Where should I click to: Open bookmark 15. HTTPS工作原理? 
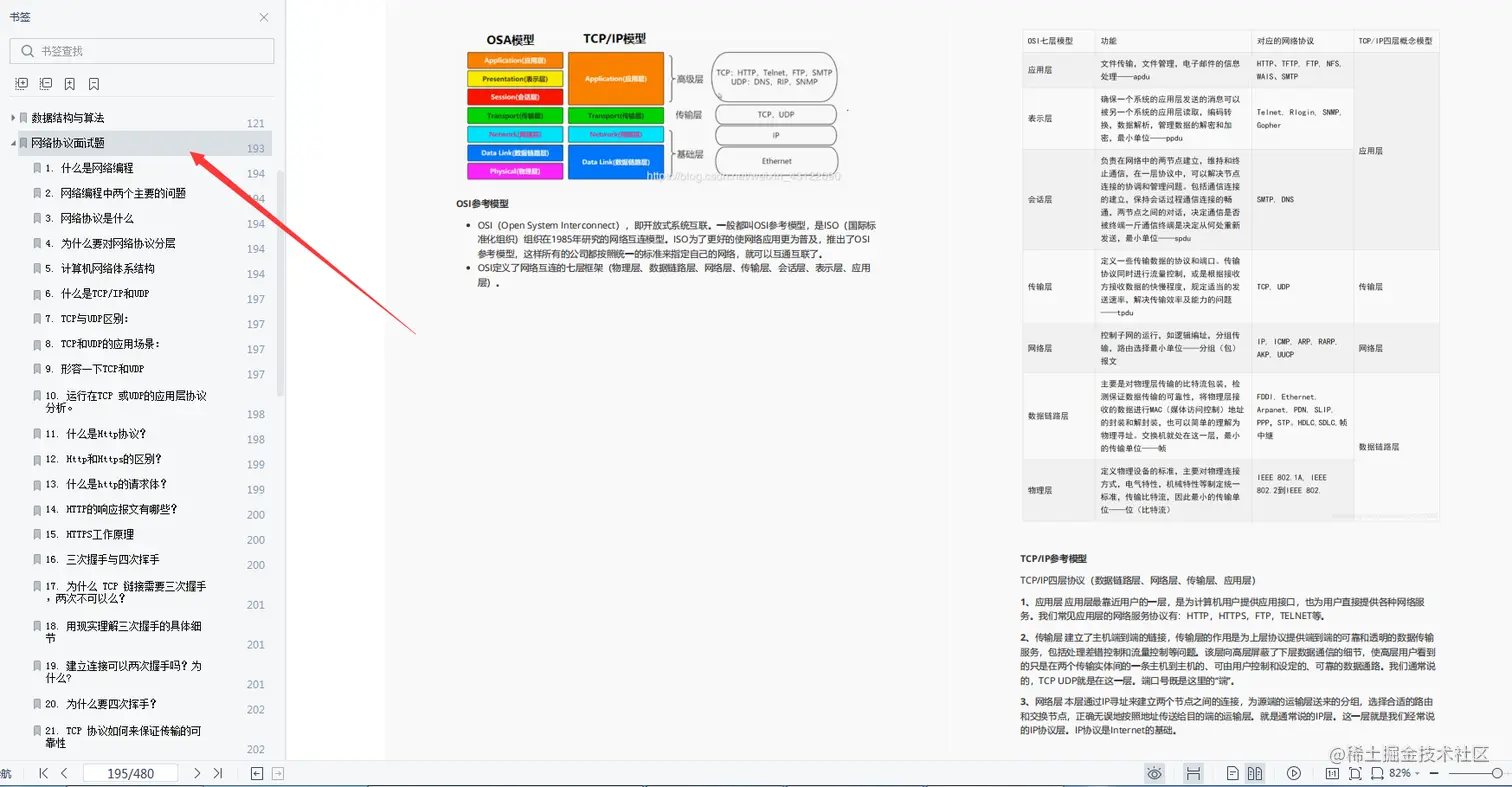click(89, 534)
